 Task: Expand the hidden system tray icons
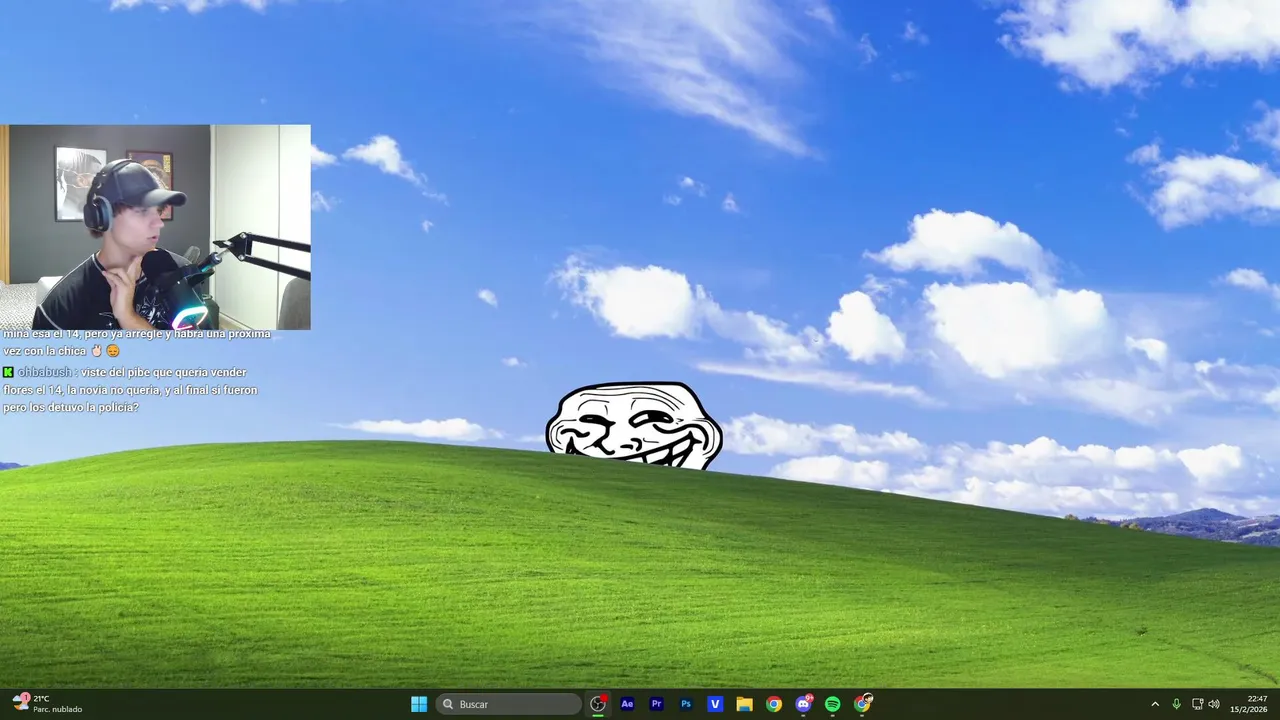pos(1155,704)
